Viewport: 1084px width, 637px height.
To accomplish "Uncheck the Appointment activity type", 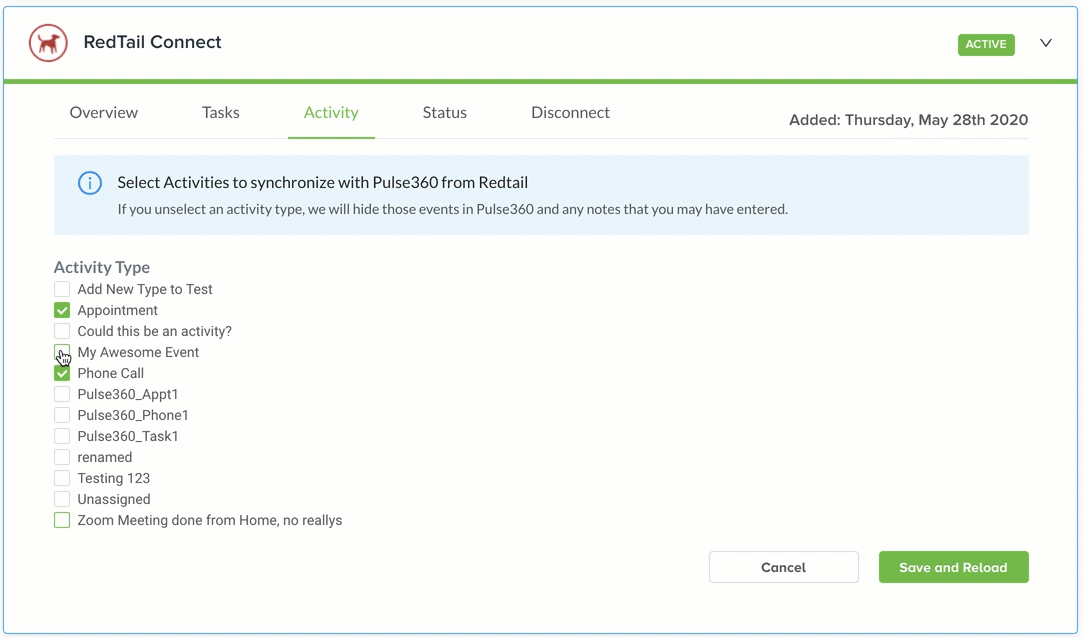I will tap(62, 310).
